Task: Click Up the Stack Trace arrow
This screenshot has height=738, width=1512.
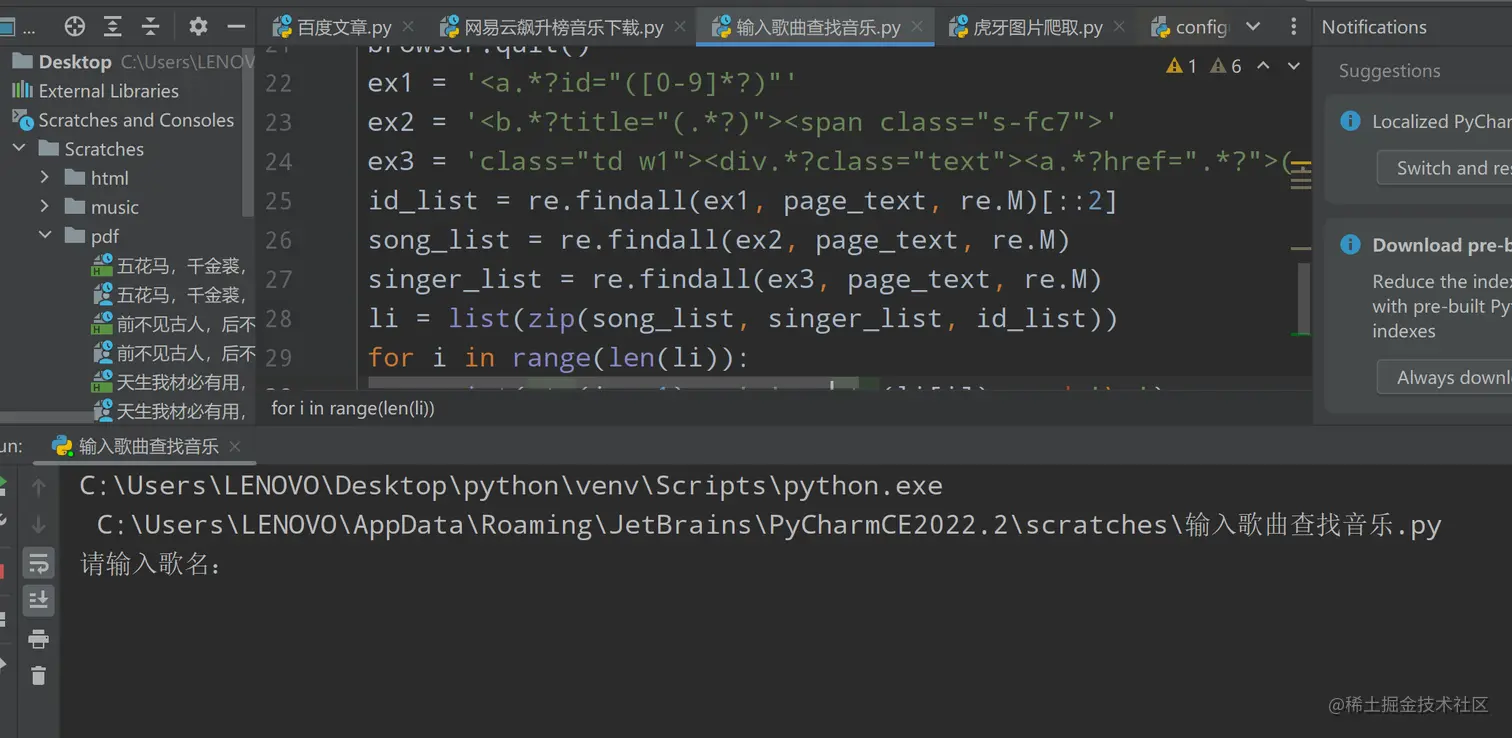Action: pyautogui.click(x=39, y=487)
